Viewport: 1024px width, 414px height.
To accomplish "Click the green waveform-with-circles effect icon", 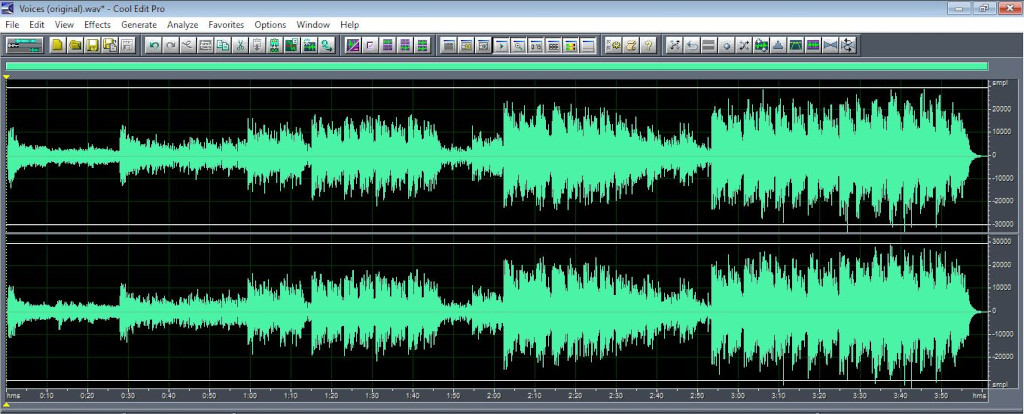I will 761,45.
